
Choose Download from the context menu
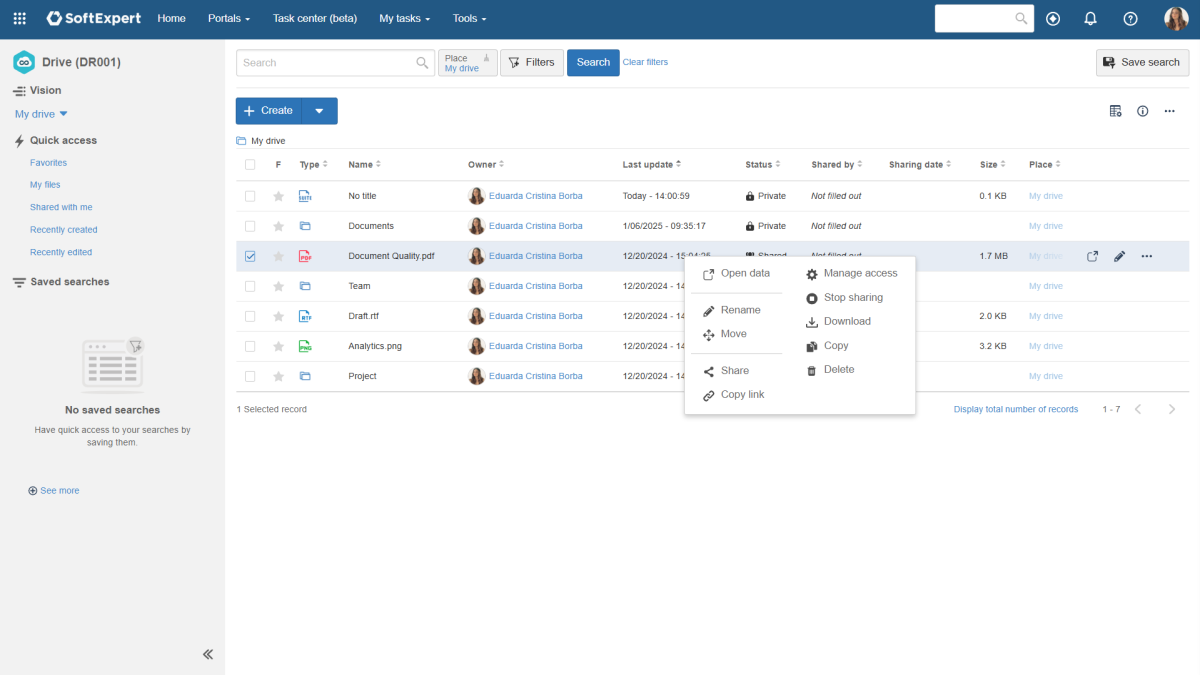pos(845,321)
